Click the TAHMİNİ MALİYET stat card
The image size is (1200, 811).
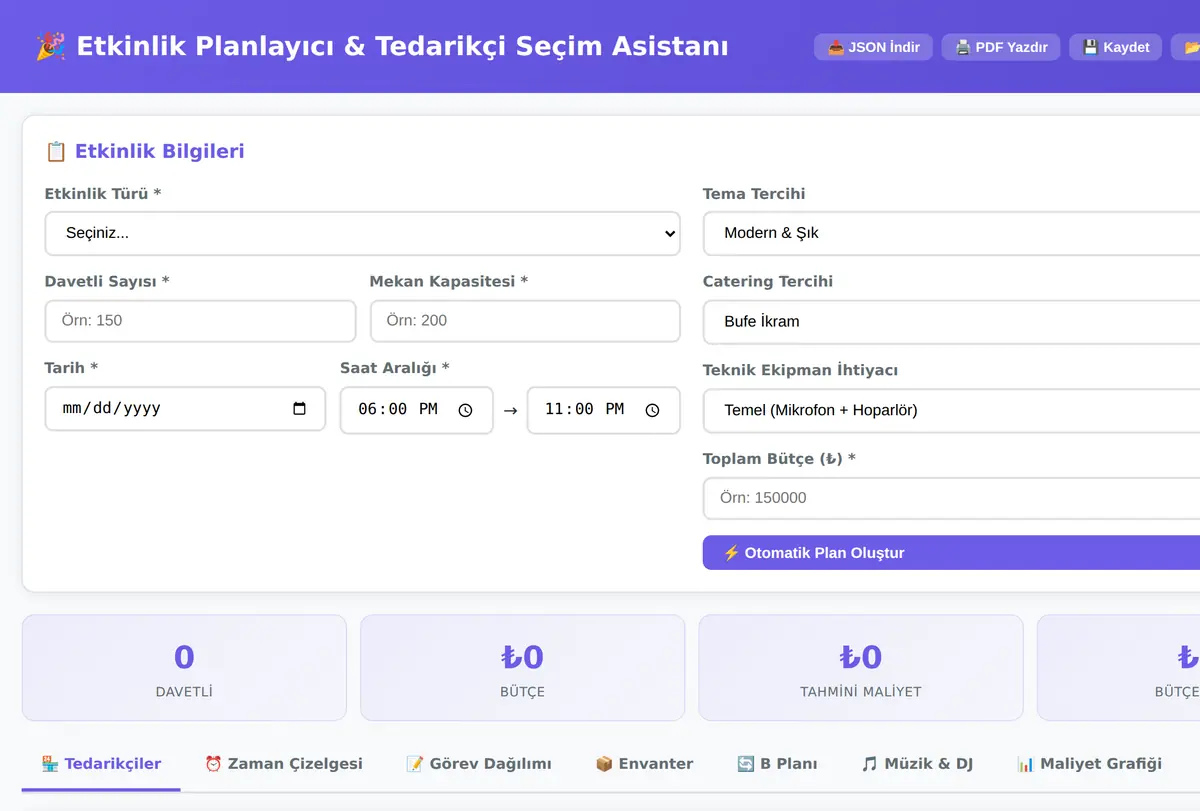click(x=860, y=667)
